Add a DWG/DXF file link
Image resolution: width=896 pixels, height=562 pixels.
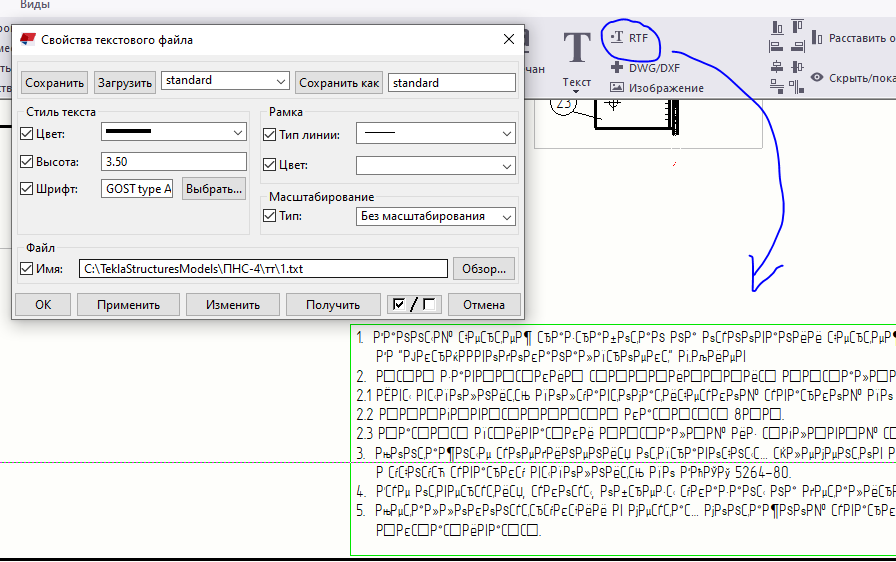645,68
